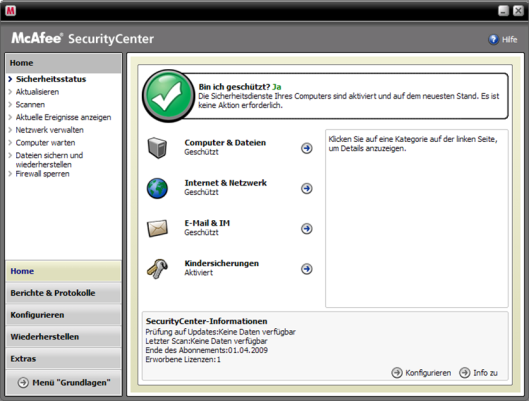Expand details arrow for E-Mail & IM

click(307, 229)
